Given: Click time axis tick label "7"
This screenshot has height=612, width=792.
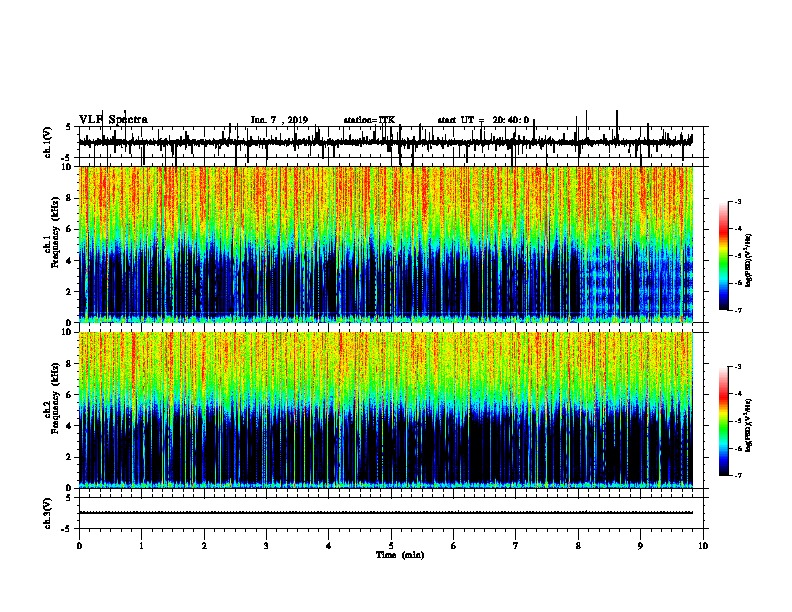Looking at the screenshot, I should tap(516, 546).
